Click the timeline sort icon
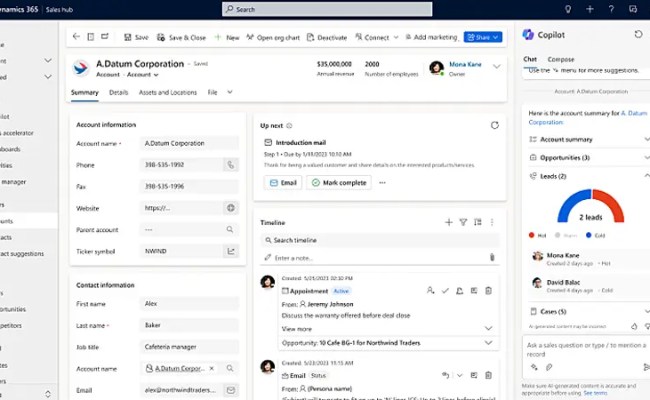Screen dimensions: 650x400 tap(478, 223)
